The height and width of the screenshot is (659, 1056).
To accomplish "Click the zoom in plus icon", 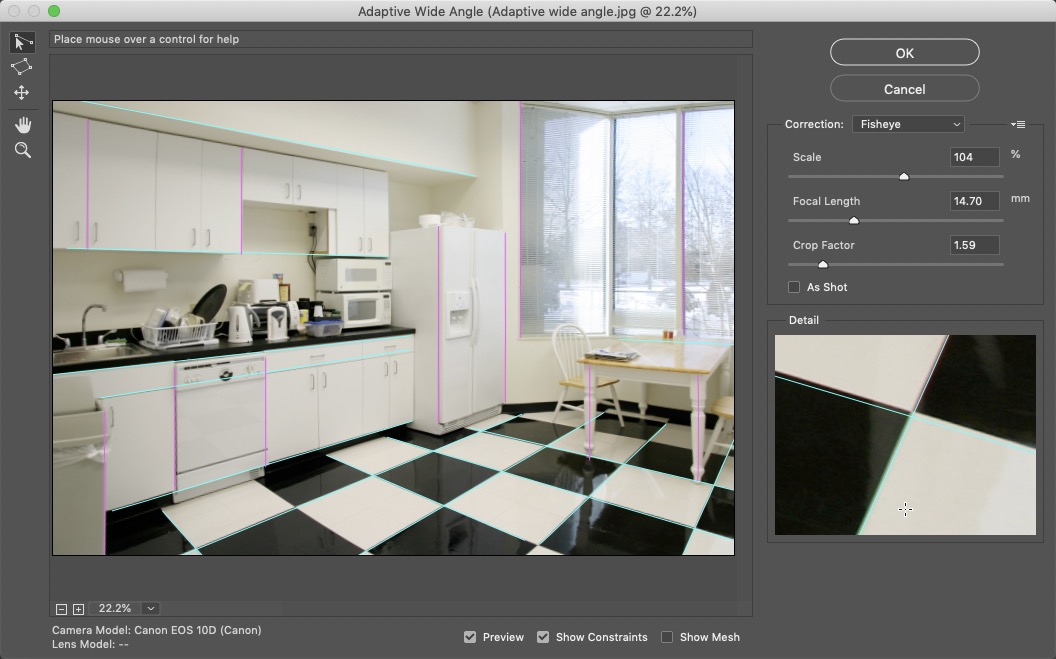I will (x=78, y=609).
